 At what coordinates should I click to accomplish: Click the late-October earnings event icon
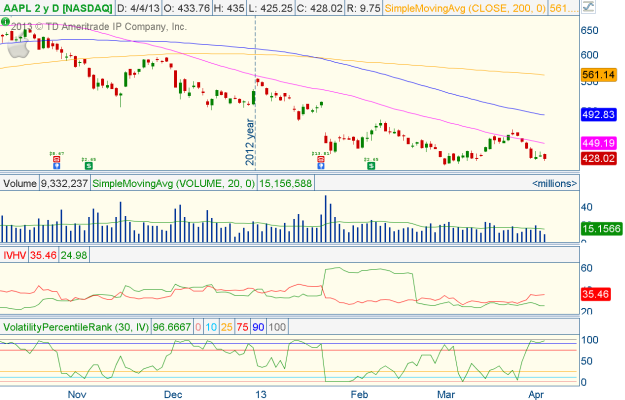(x=56, y=165)
